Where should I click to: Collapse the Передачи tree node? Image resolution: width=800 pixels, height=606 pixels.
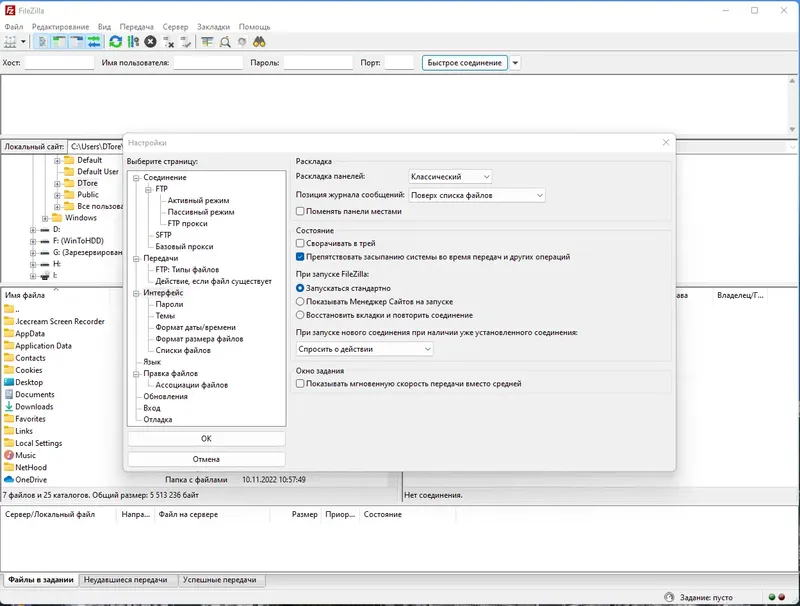click(x=136, y=259)
